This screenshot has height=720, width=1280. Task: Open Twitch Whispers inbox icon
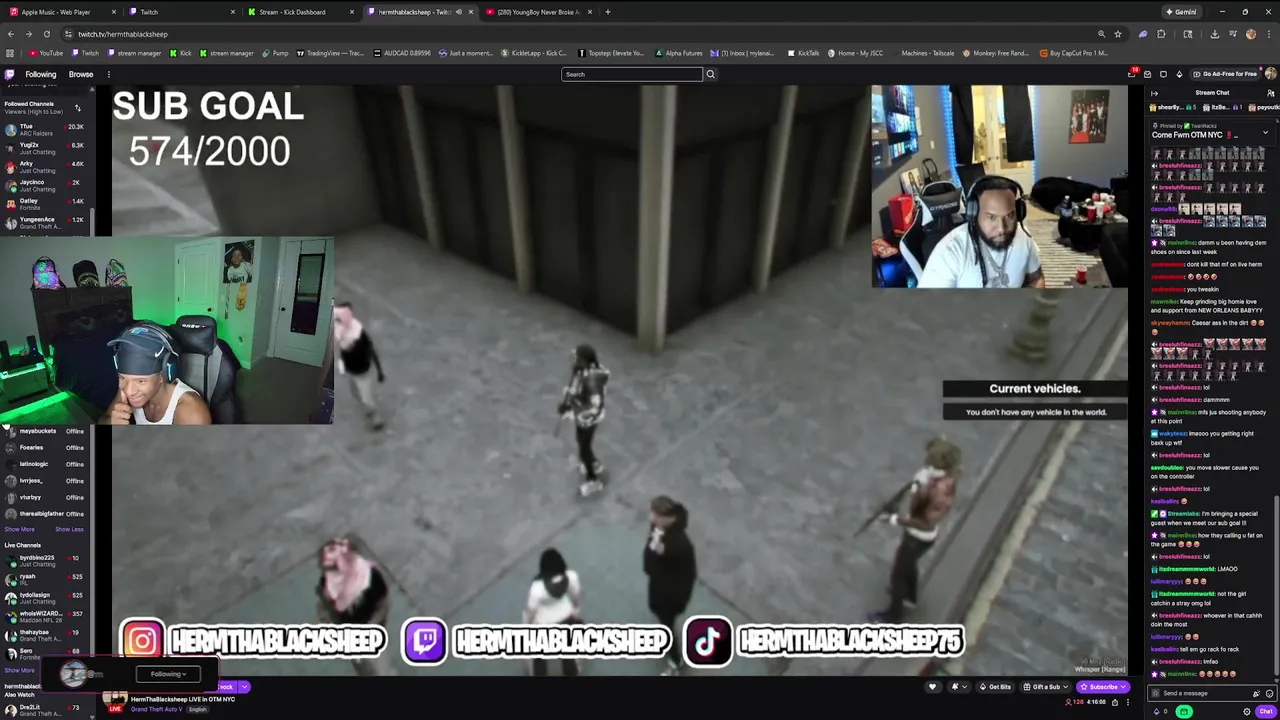(x=1148, y=74)
